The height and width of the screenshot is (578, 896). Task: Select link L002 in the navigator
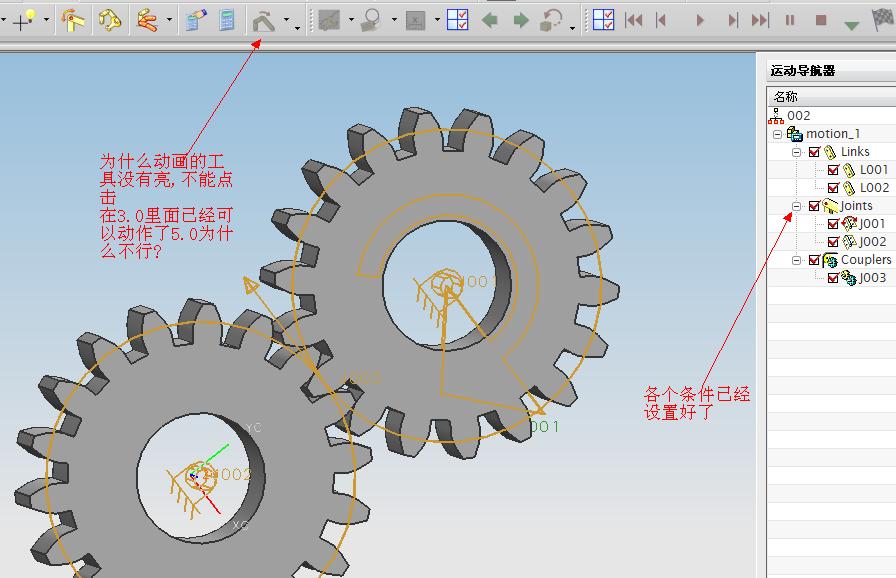(874, 188)
